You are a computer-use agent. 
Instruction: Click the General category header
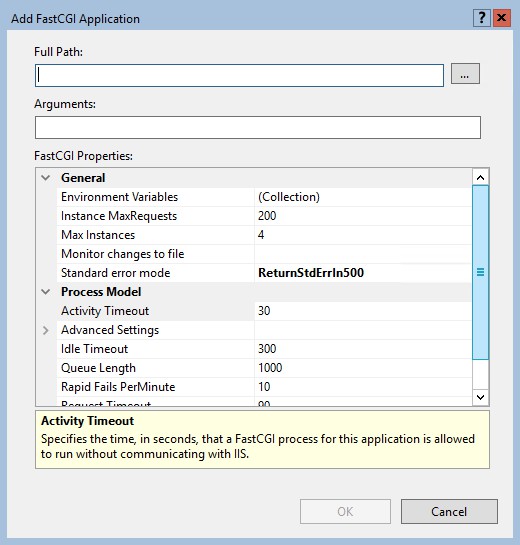point(83,178)
